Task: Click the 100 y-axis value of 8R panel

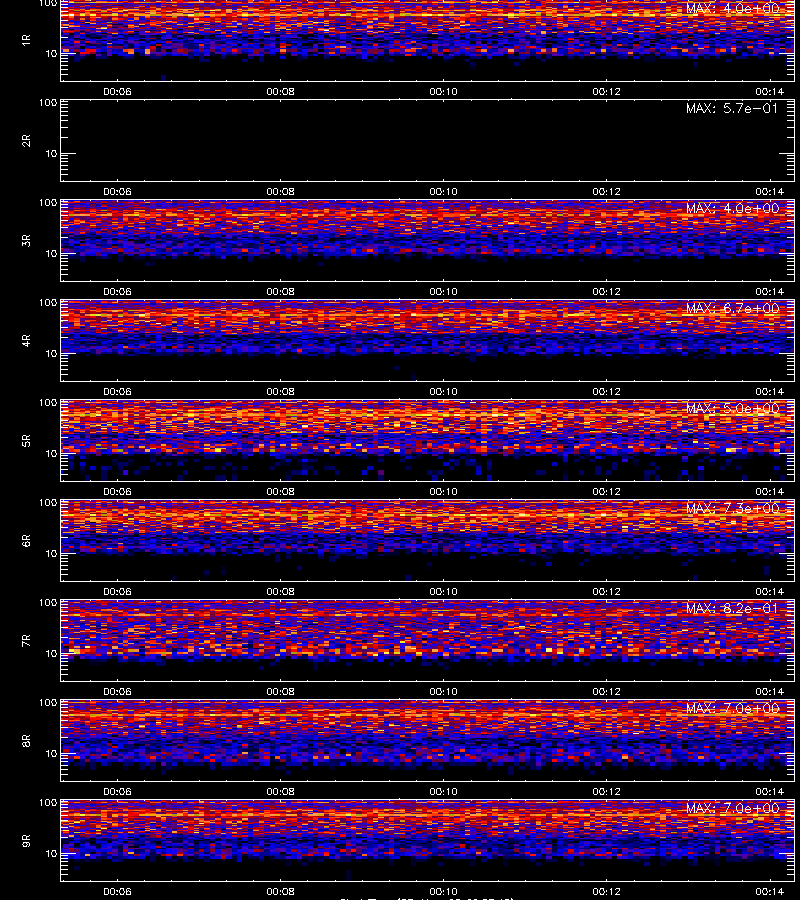Action: (x=48, y=703)
